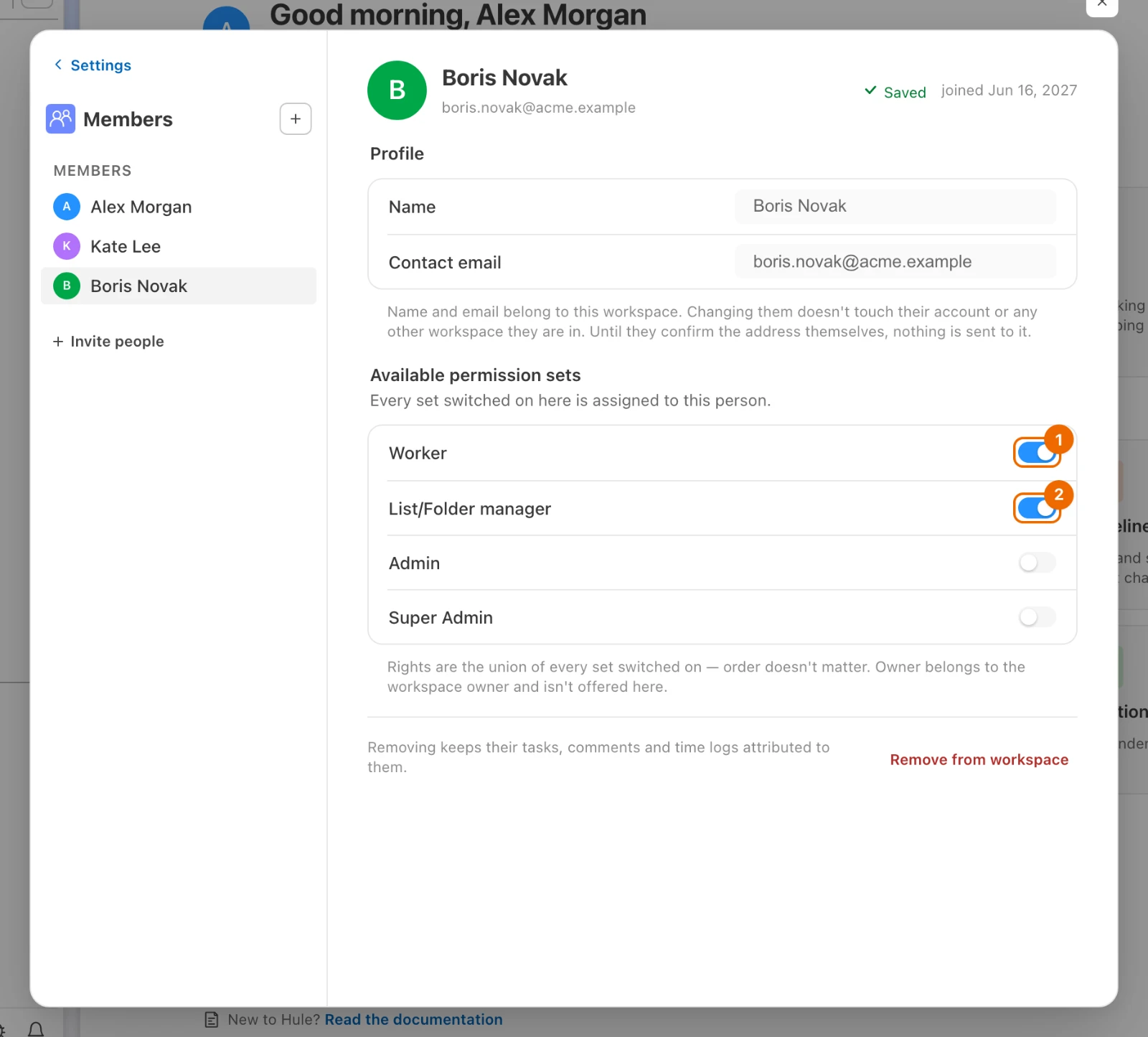Select Boris Novak in members list
Image resolution: width=1148 pixels, height=1037 pixels.
pos(179,286)
